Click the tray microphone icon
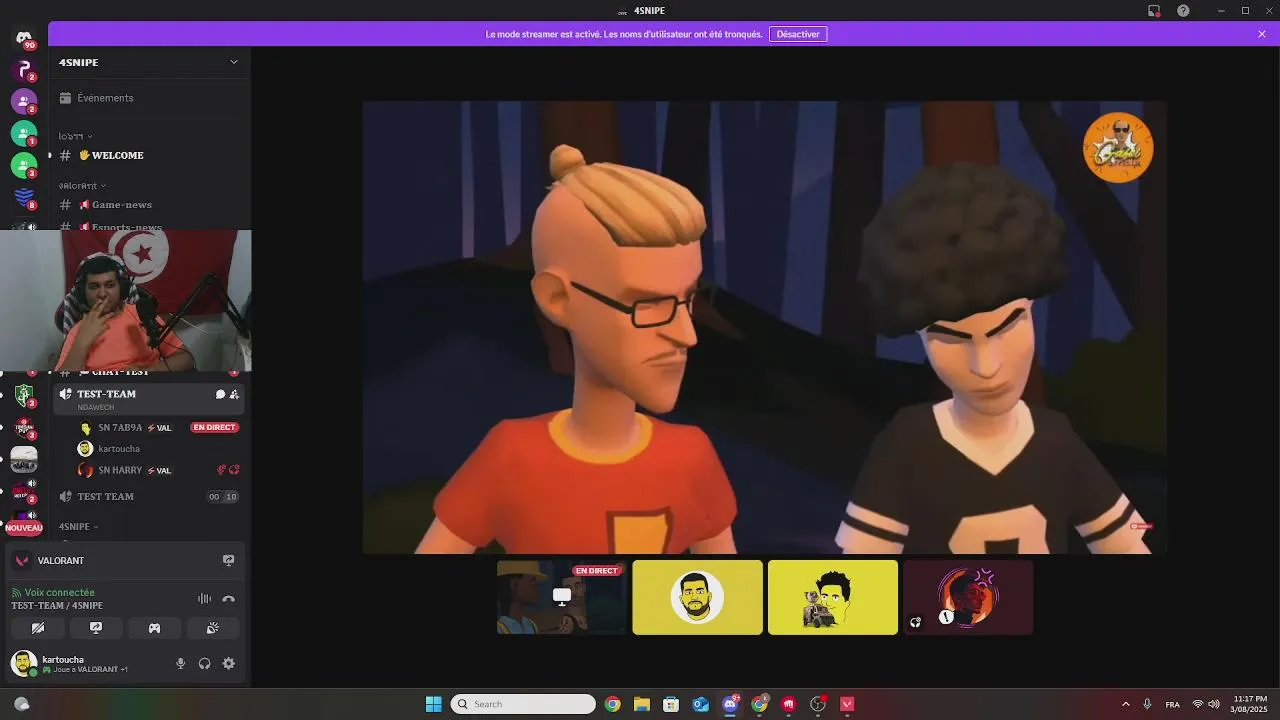The image size is (1280, 720). pyautogui.click(x=1147, y=704)
